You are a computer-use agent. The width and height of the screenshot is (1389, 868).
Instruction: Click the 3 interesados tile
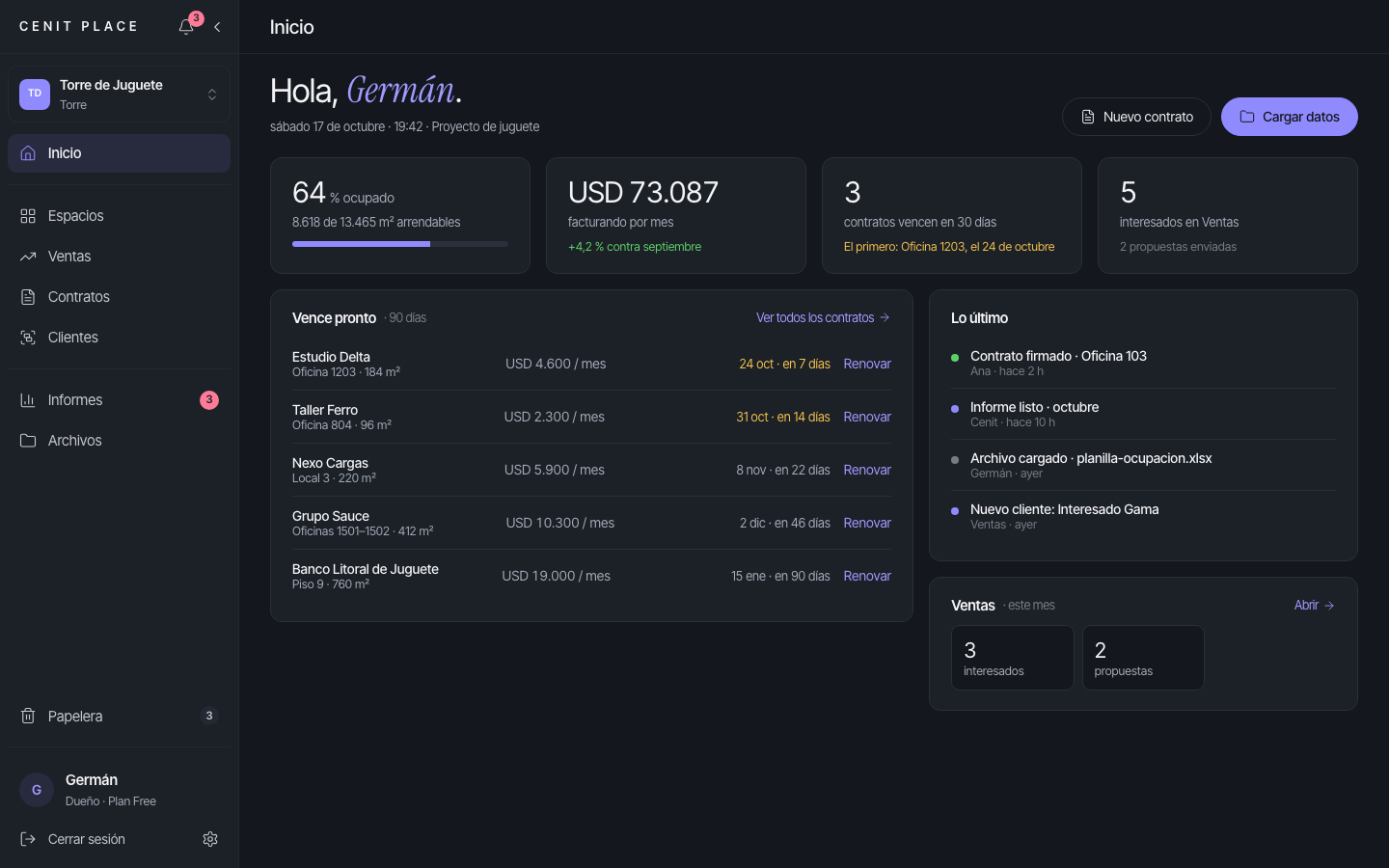[x=1013, y=658]
